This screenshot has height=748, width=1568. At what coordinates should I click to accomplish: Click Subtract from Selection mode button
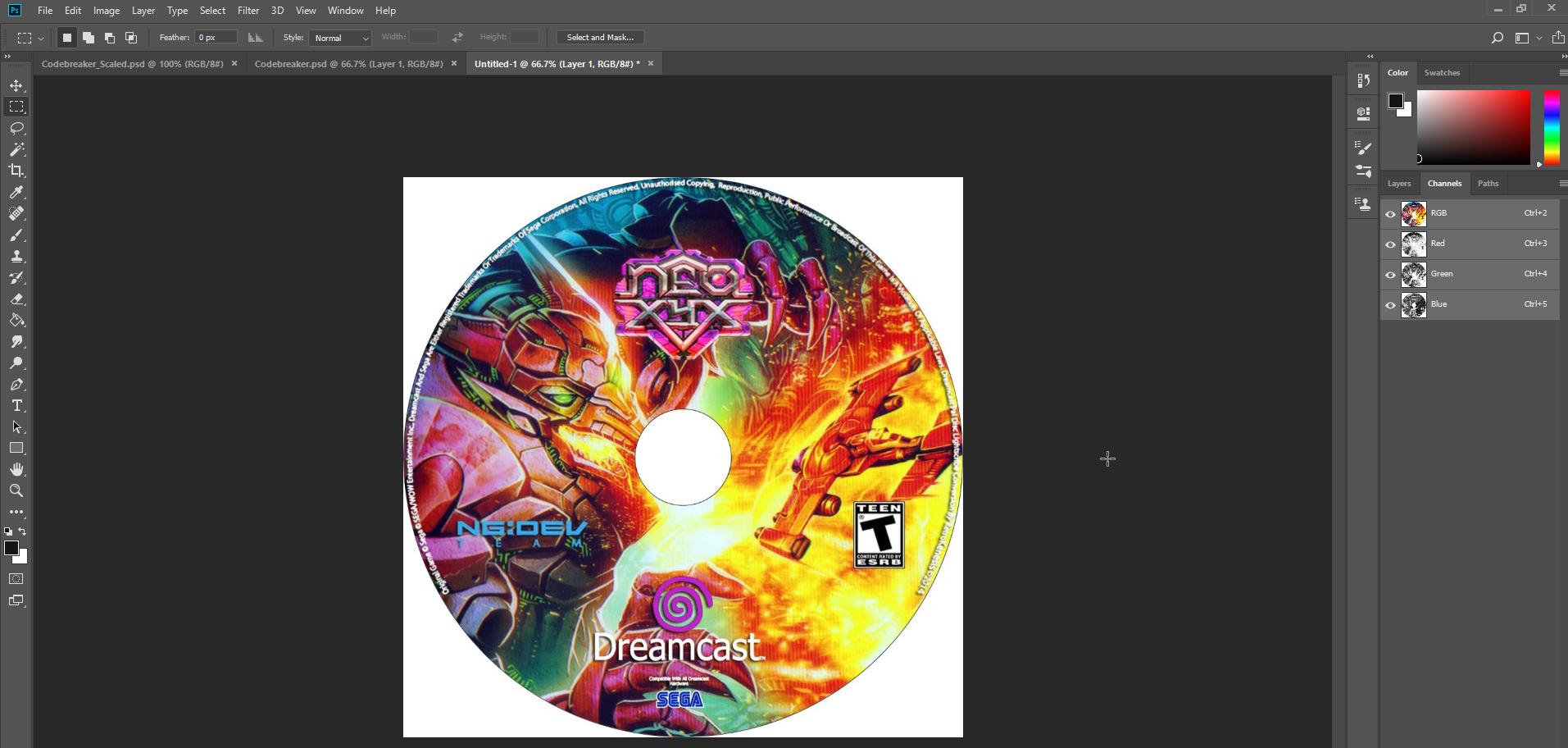click(110, 38)
